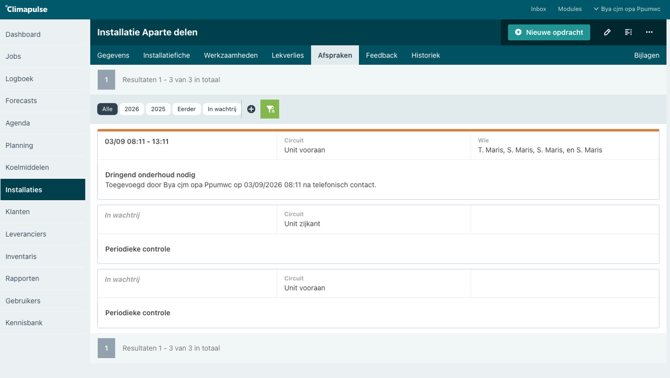Image resolution: width=670 pixels, height=378 pixels.
Task: Click the green filter funnel icon
Action: coord(270,109)
